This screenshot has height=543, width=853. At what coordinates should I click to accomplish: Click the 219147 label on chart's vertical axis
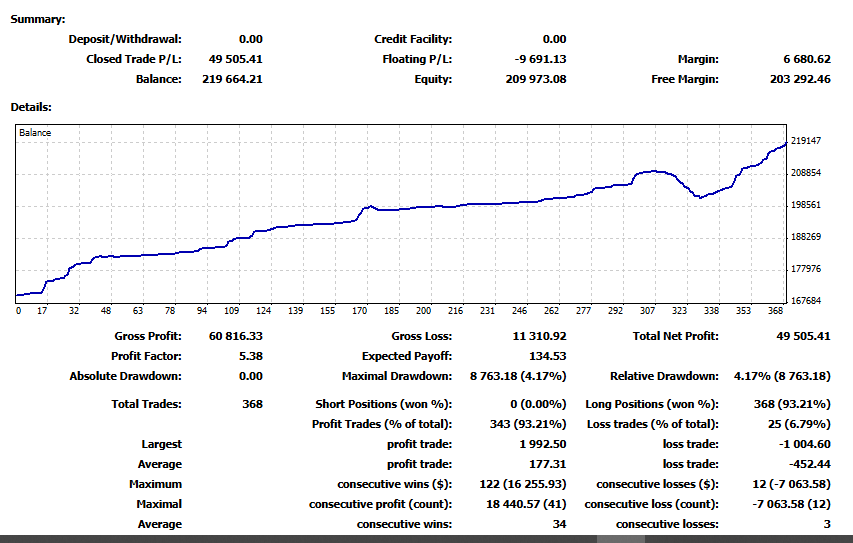click(x=806, y=141)
